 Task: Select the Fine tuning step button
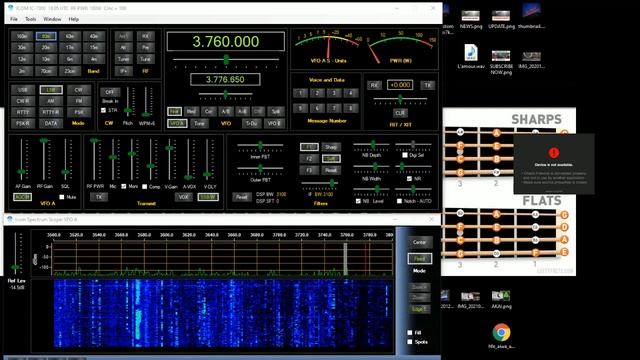pos(174,111)
